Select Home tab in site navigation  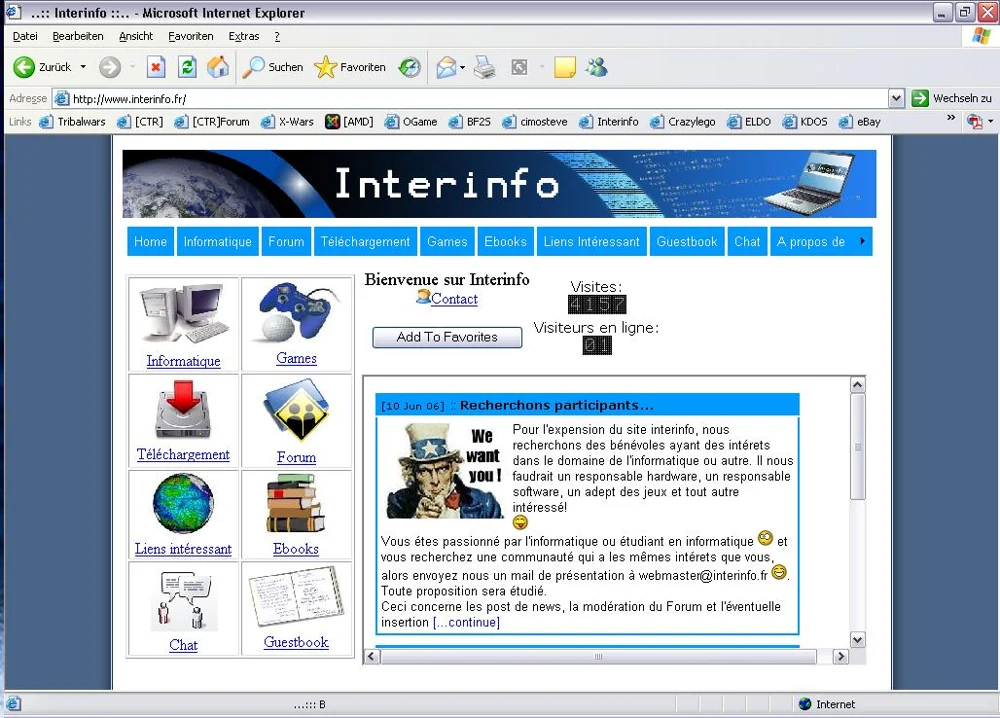151,242
